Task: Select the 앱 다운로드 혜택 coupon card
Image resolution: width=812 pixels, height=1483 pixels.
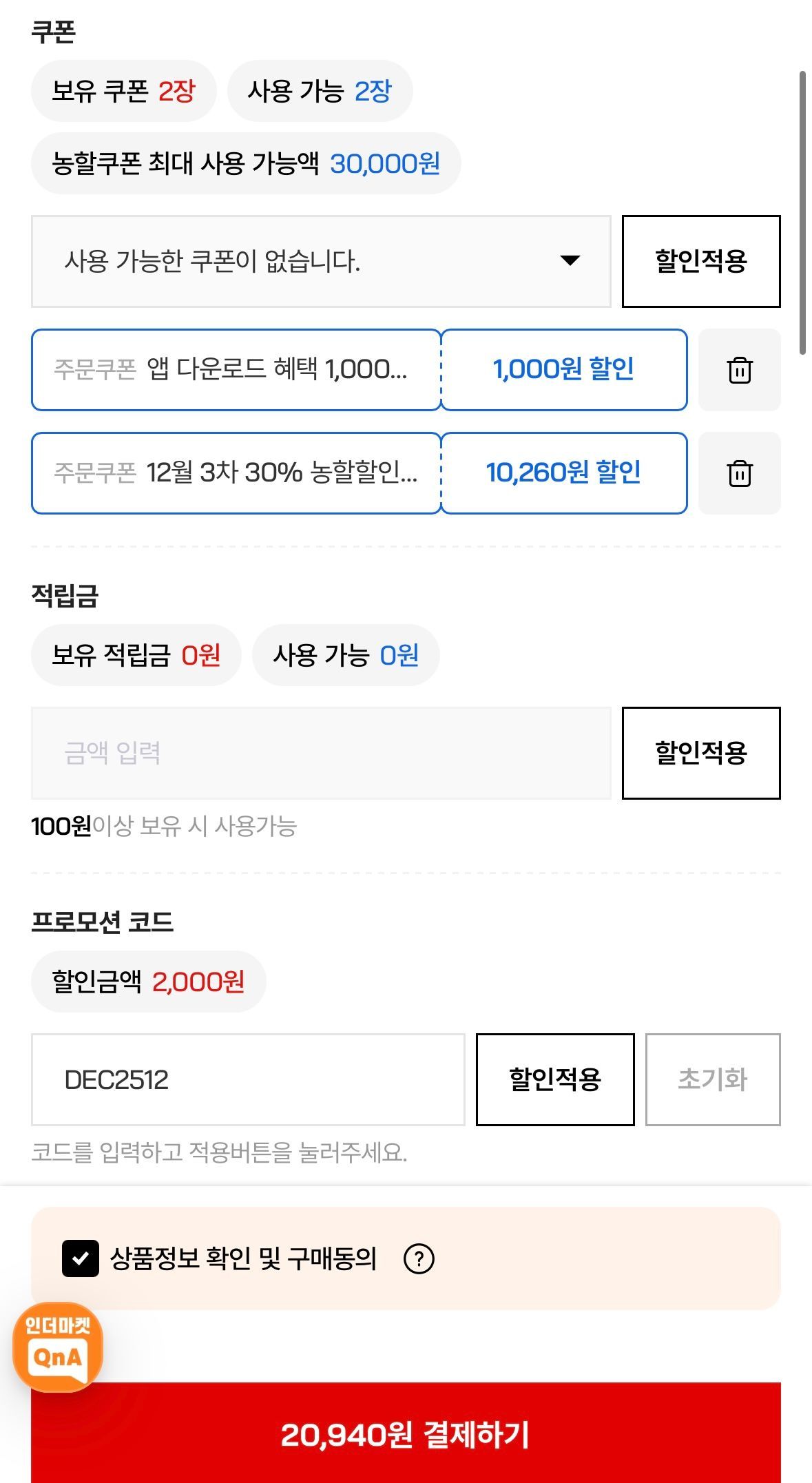Action: (236, 370)
